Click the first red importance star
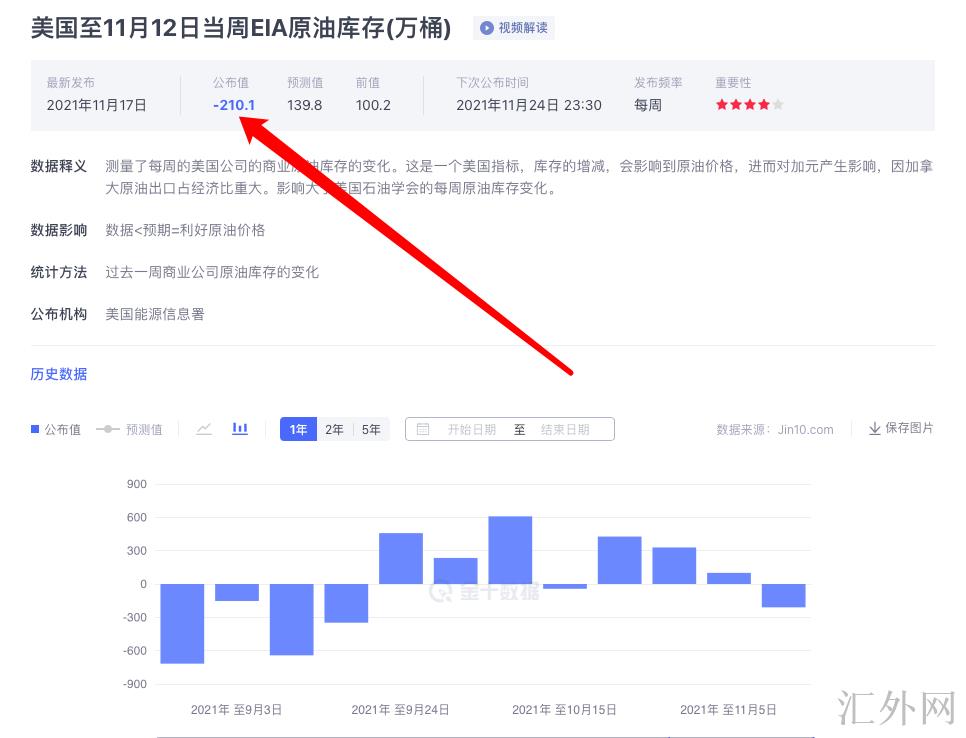The image size is (966, 738). click(x=721, y=105)
